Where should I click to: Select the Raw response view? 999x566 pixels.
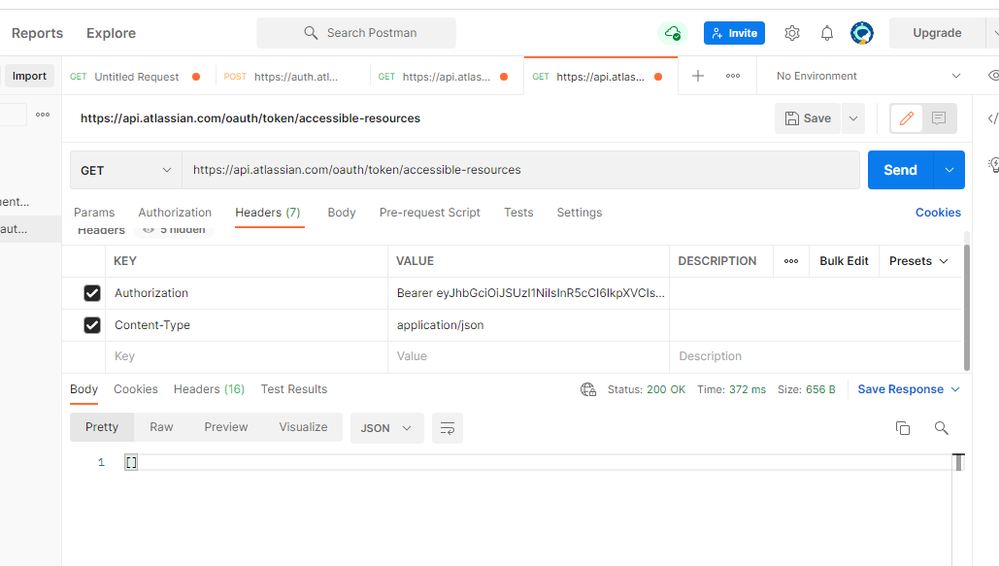161,427
